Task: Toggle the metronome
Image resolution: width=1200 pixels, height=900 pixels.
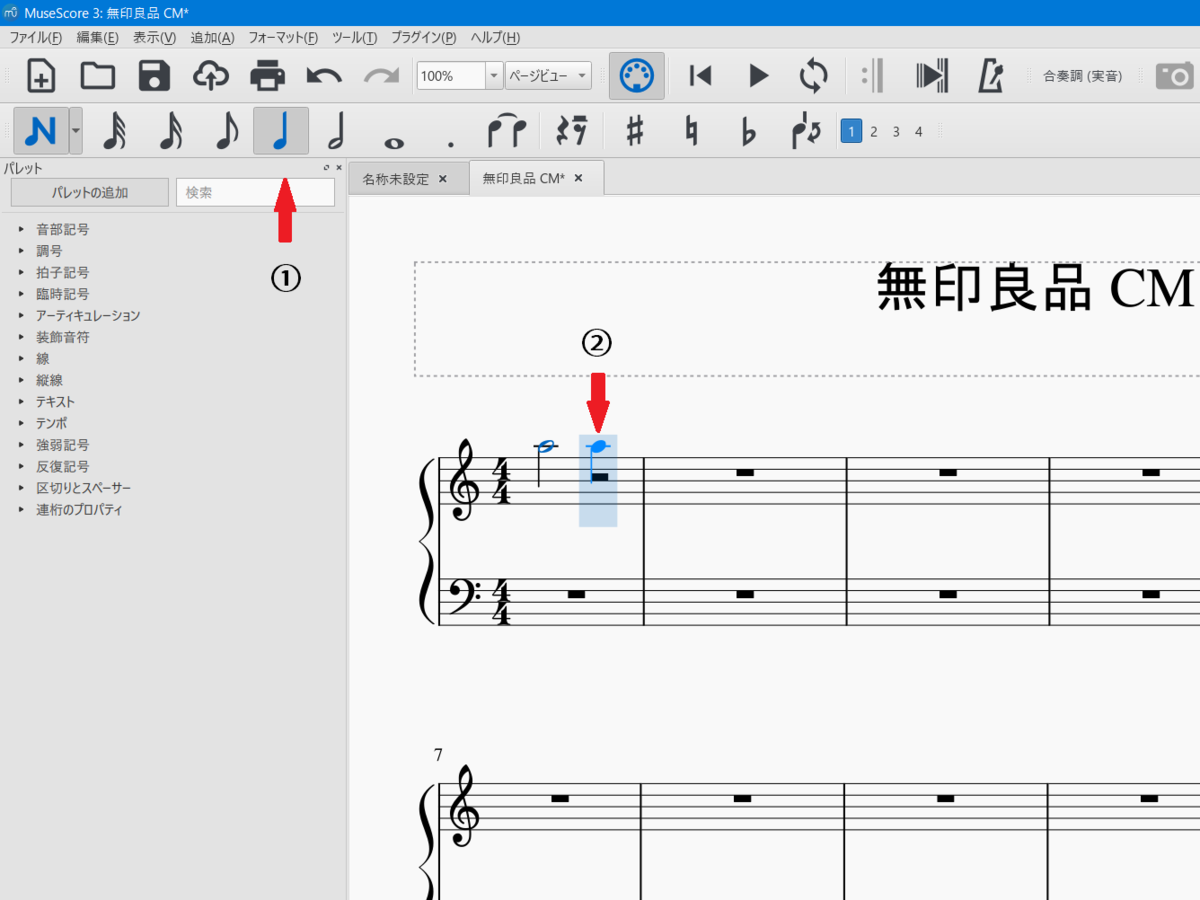Action: click(x=990, y=76)
